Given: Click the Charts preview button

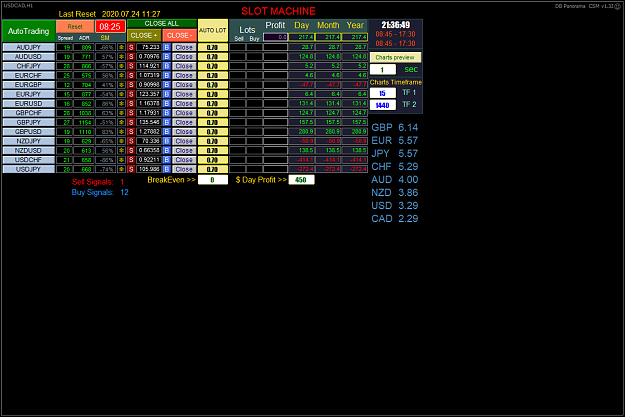Looking at the screenshot, I should (395, 57).
